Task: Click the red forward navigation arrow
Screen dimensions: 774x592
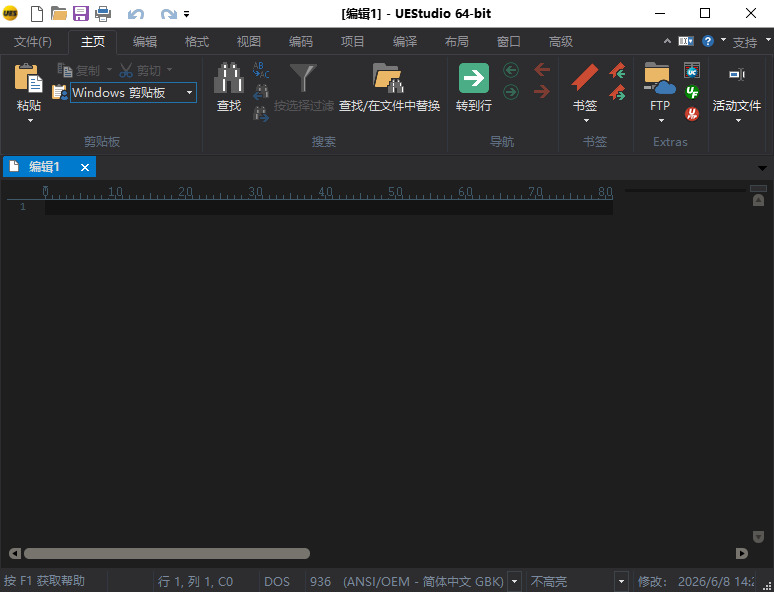Action: [x=542, y=91]
